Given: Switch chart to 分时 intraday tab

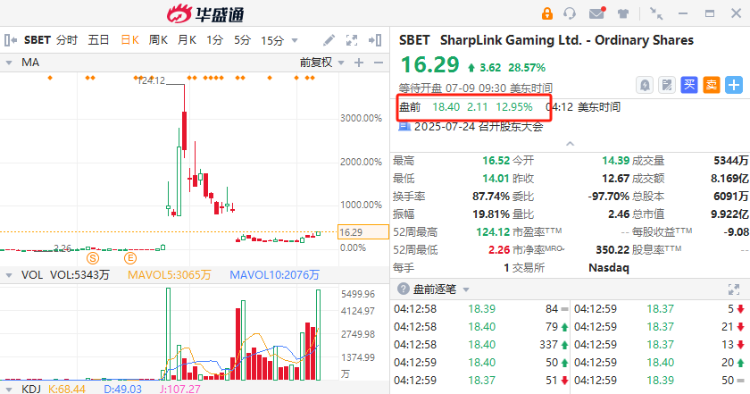Looking at the screenshot, I should (67, 40).
